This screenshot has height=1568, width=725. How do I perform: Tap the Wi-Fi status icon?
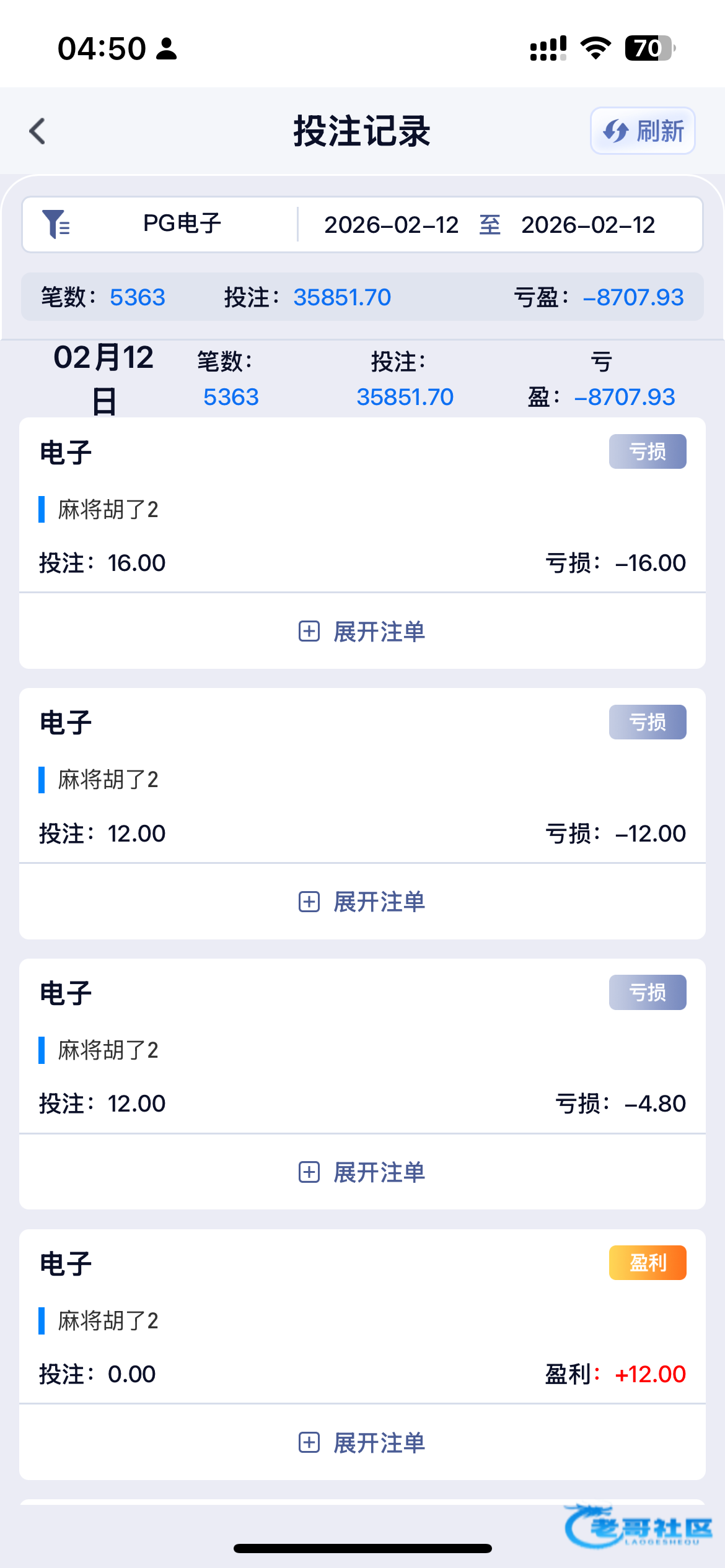(595, 48)
